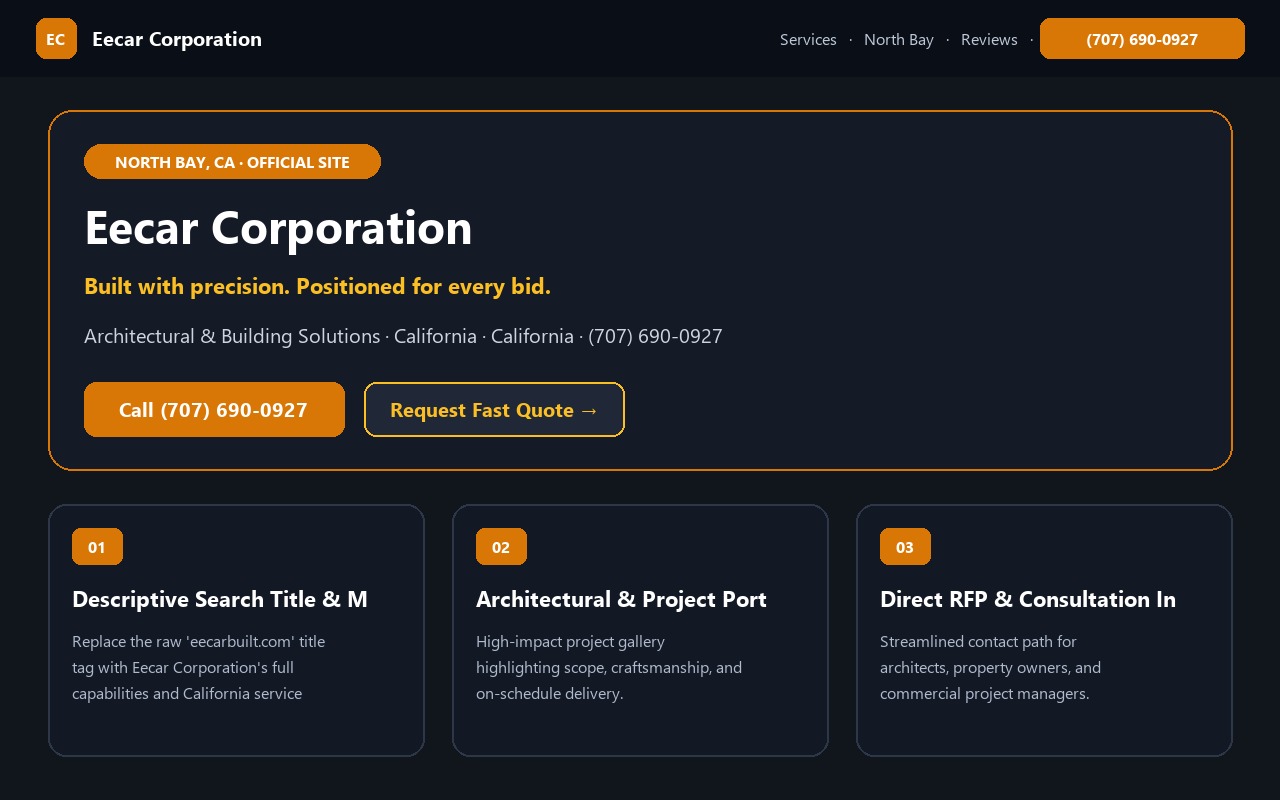Select the large Eecar Corporation hero heading
The width and height of the screenshot is (1280, 800).
point(278,228)
